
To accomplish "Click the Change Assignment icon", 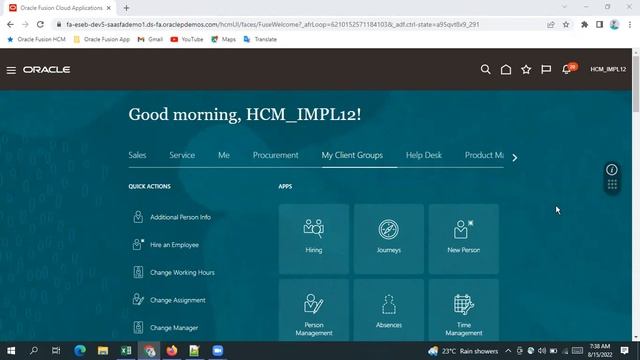I will [138, 300].
